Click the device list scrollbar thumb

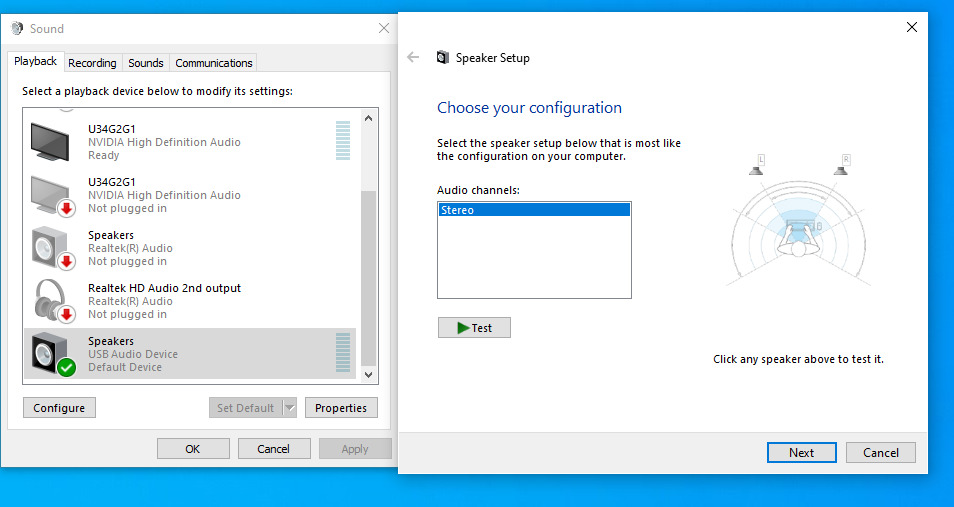pos(368,278)
